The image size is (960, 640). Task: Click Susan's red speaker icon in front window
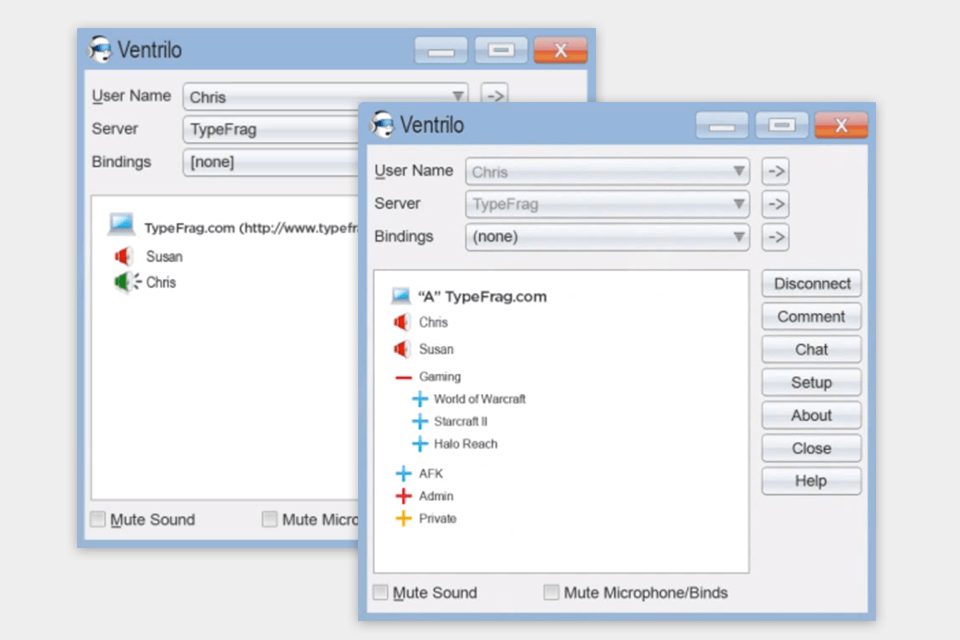[402, 349]
